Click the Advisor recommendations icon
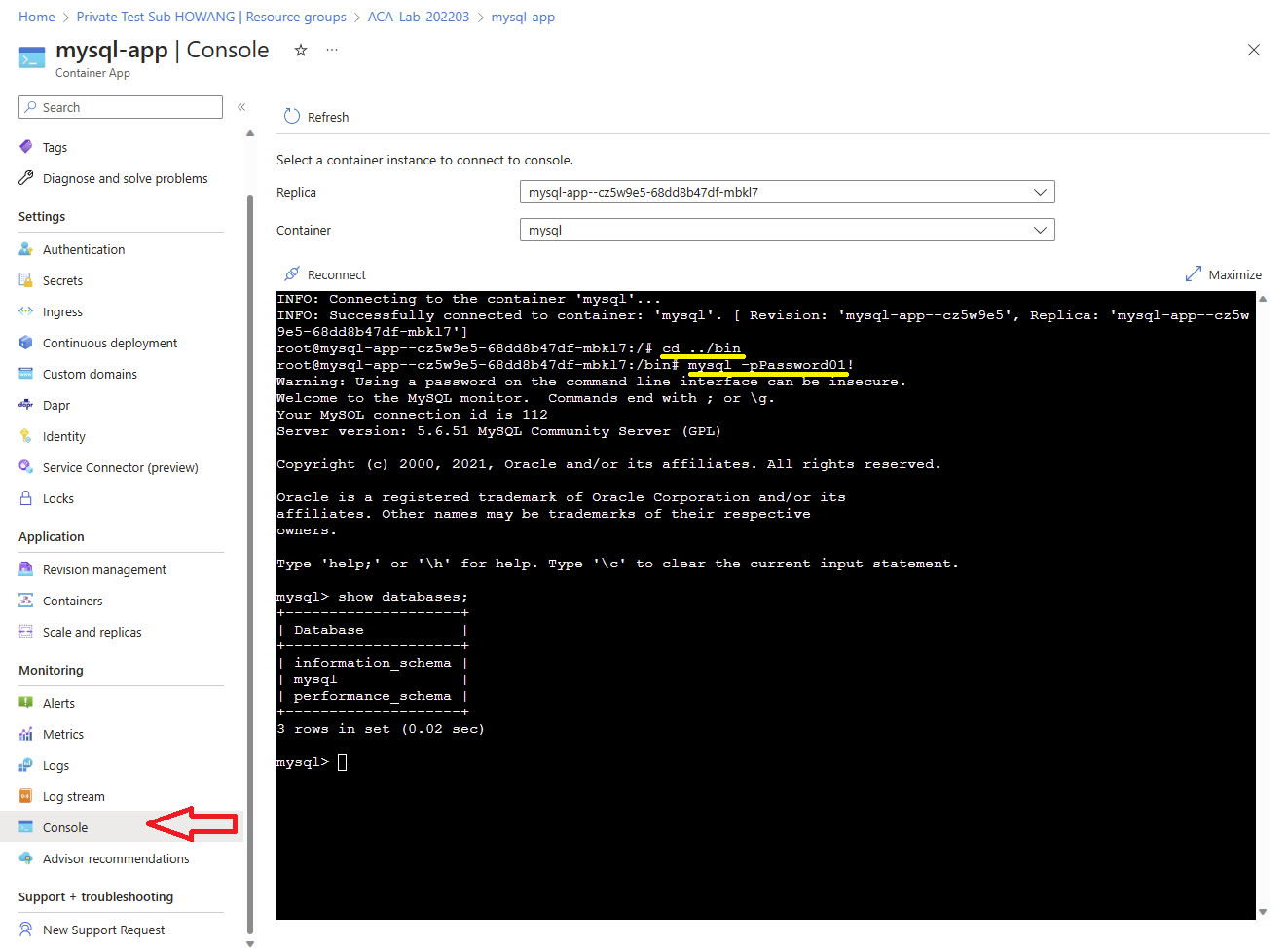This screenshot has height=948, width=1288. (x=26, y=858)
